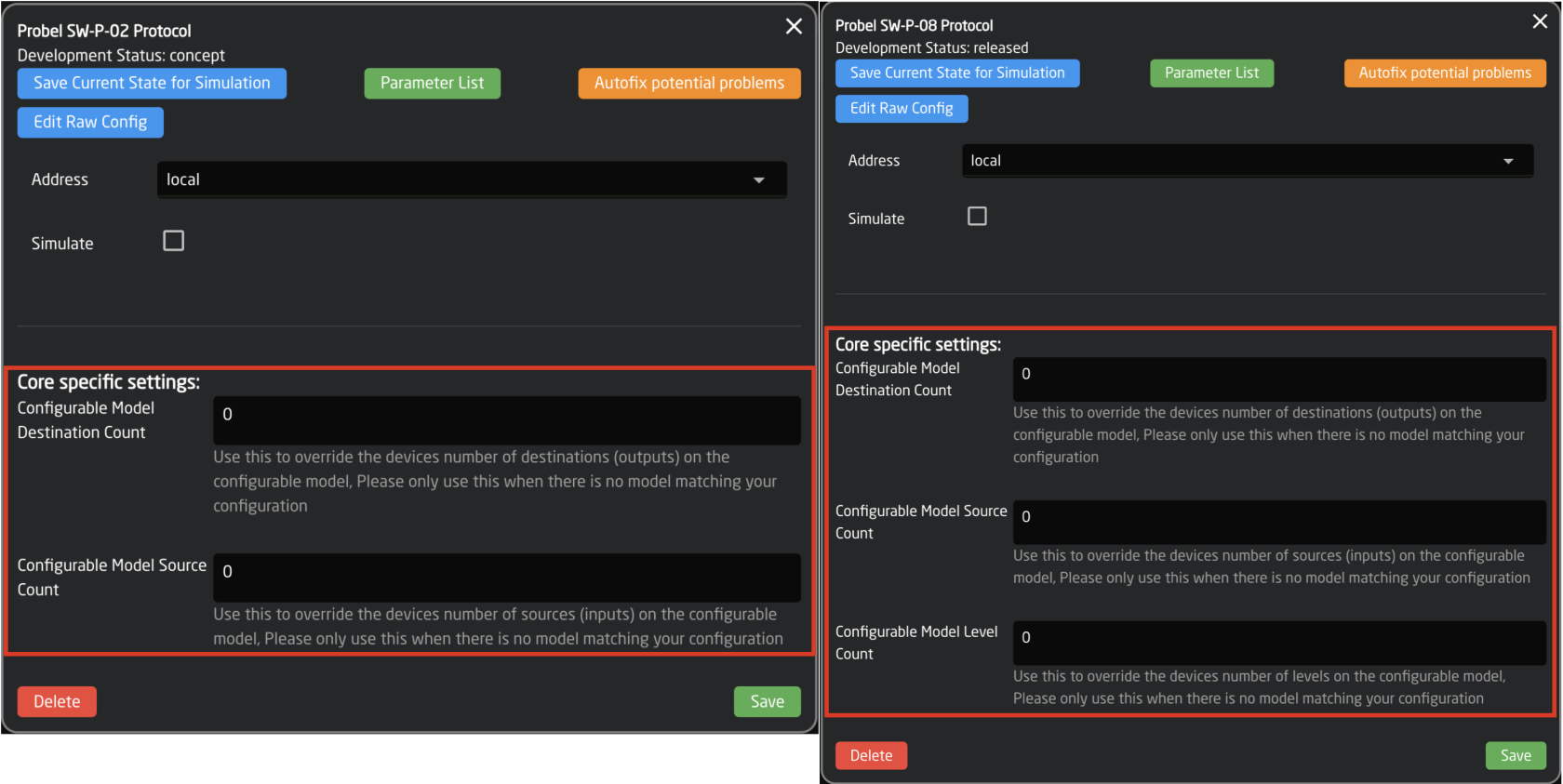The height and width of the screenshot is (784, 1563).
Task: Focus Source Count field in SW-P-02 dialog
Action: pyautogui.click(x=507, y=578)
